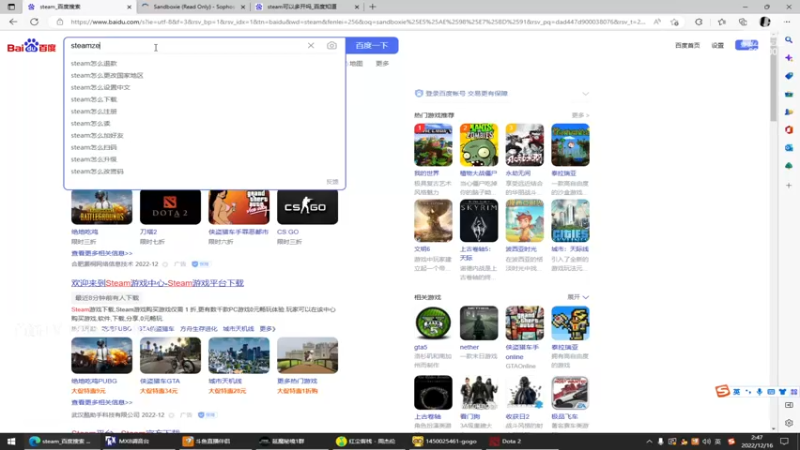
Task: Click the browser back arrow
Action: tap(13, 22)
